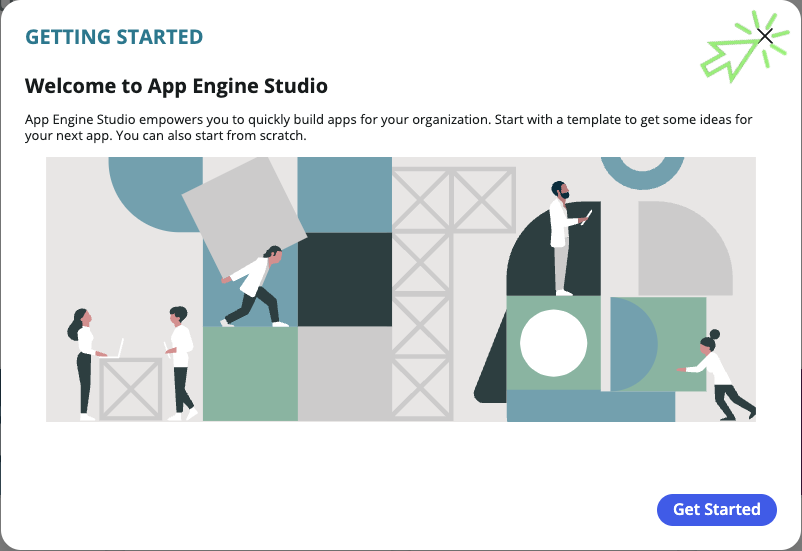The image size is (802, 551).
Task: Click the light green square under the walker
Action: tap(250, 373)
